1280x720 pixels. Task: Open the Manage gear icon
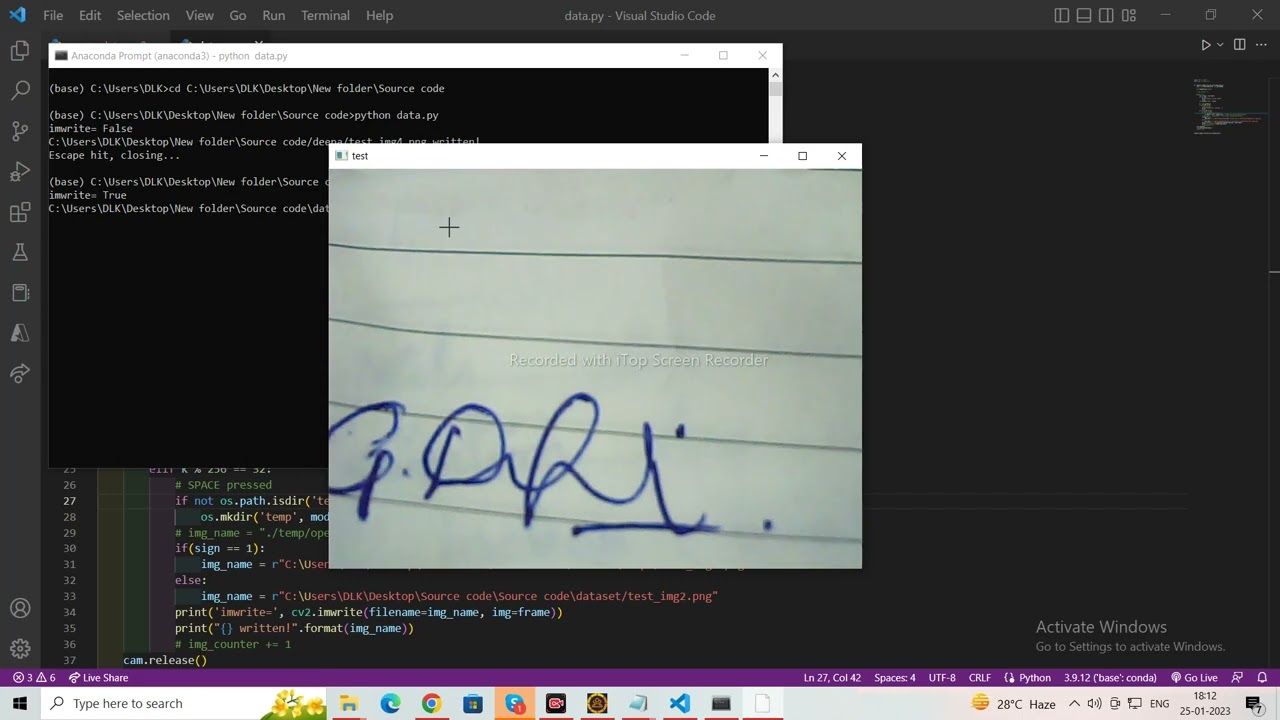tap(20, 649)
